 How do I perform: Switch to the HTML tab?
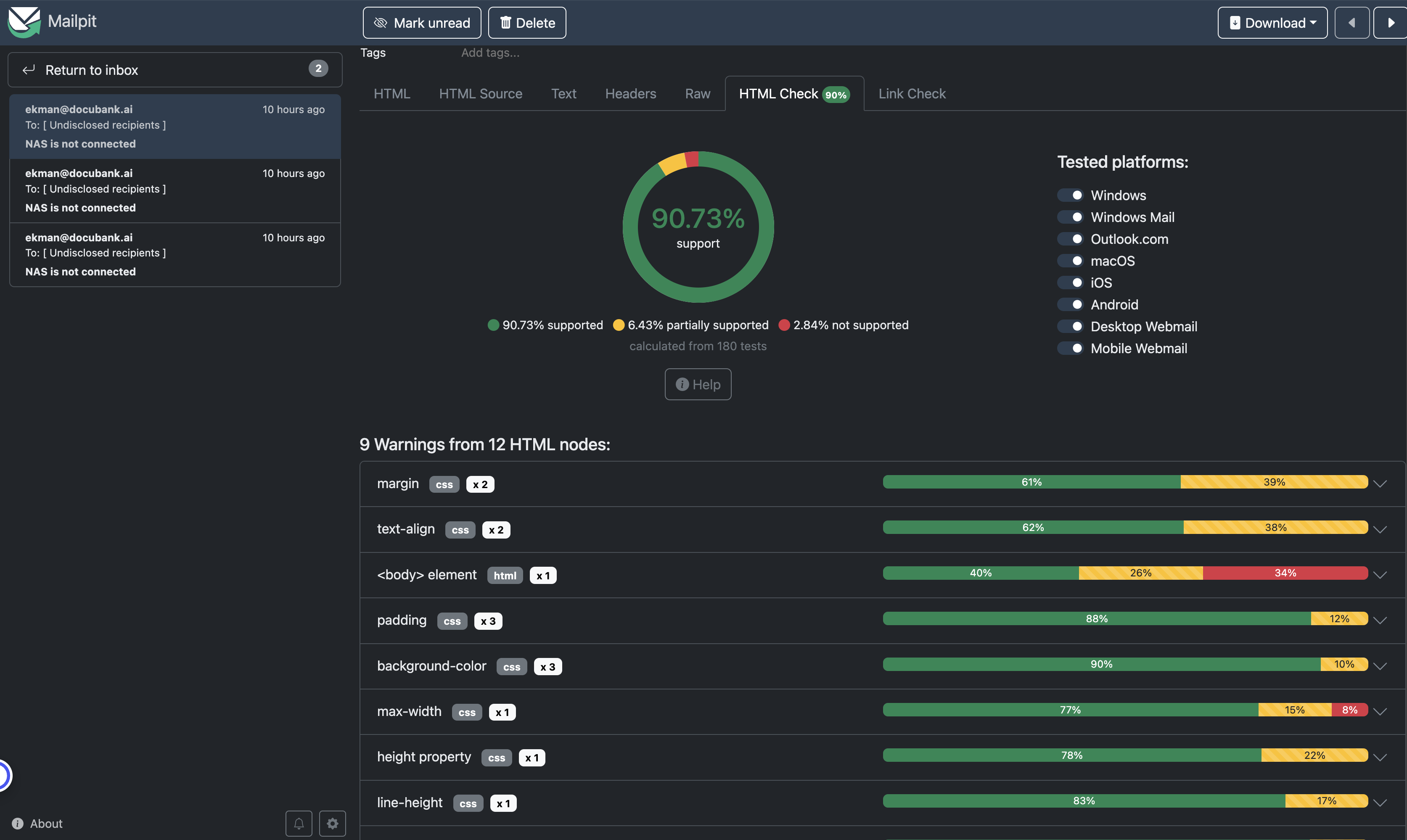point(391,94)
